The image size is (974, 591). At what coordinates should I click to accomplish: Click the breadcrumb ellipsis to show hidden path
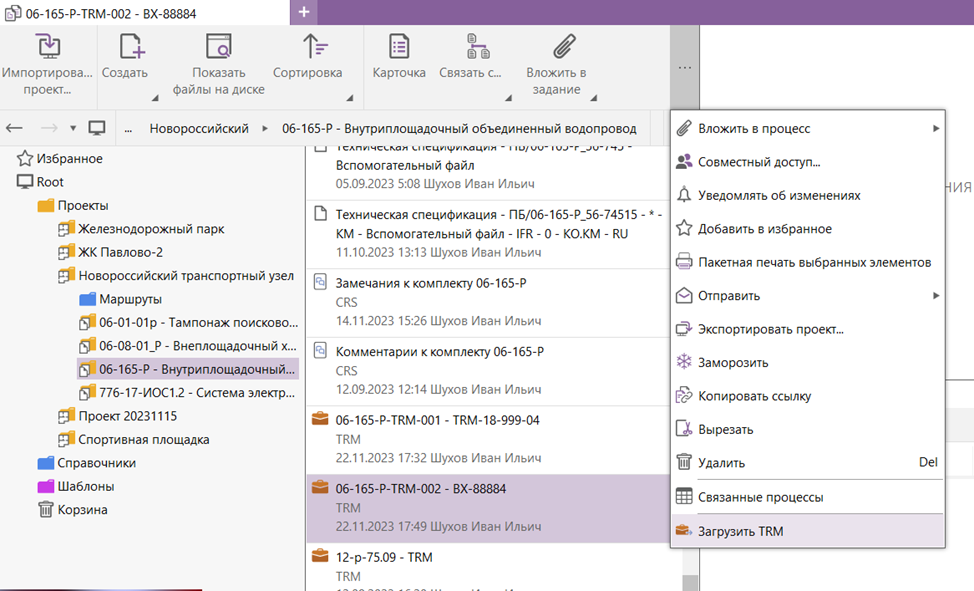[128, 129]
